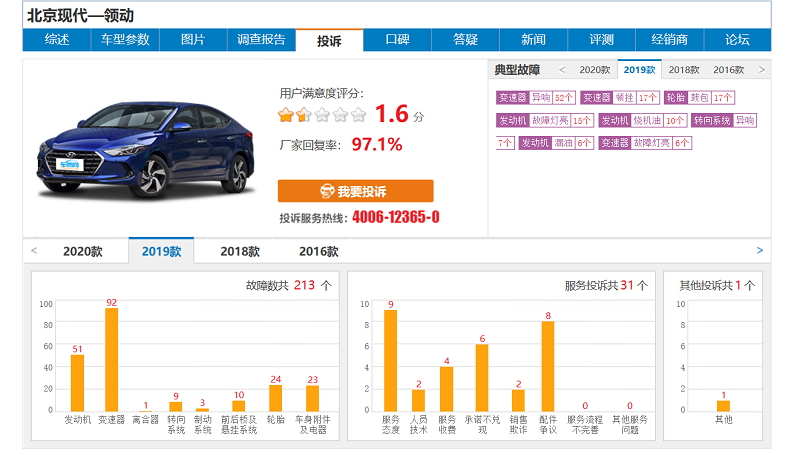Open 发动机 故障灯亮 15个 fault tag
800x455 pixels.
[545, 120]
